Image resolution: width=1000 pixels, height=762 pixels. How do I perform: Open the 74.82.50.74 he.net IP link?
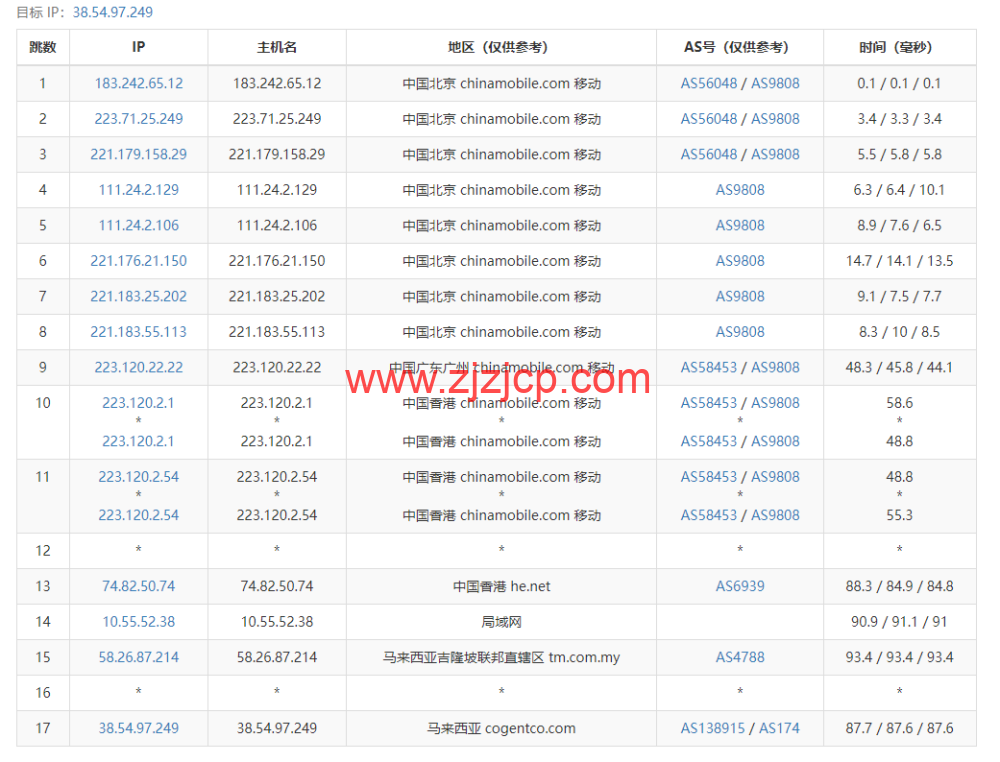(138, 586)
